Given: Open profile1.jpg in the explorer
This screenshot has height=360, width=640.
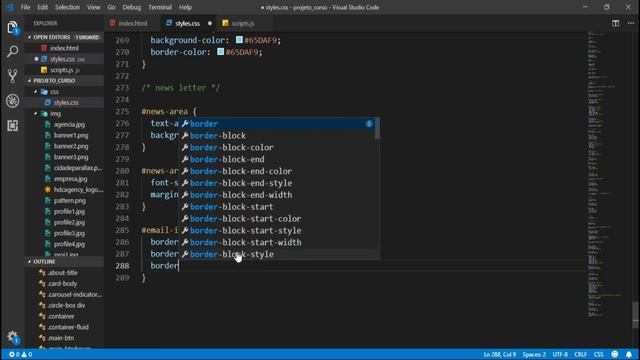Looking at the screenshot, I should pos(64,211).
